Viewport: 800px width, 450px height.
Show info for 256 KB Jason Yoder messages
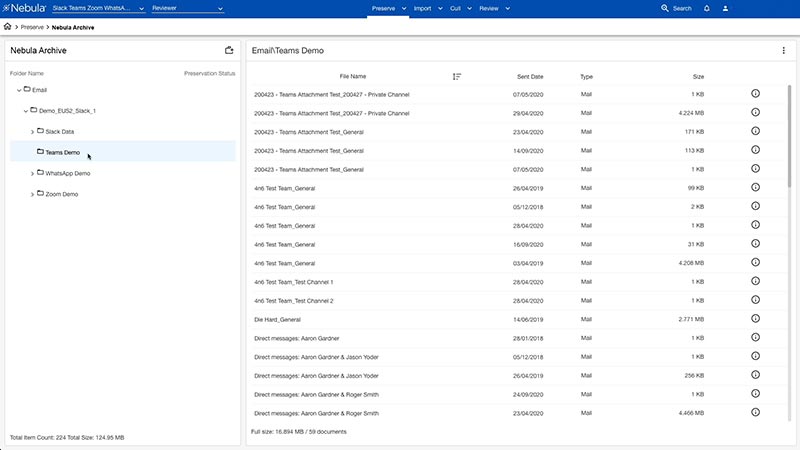coord(756,375)
